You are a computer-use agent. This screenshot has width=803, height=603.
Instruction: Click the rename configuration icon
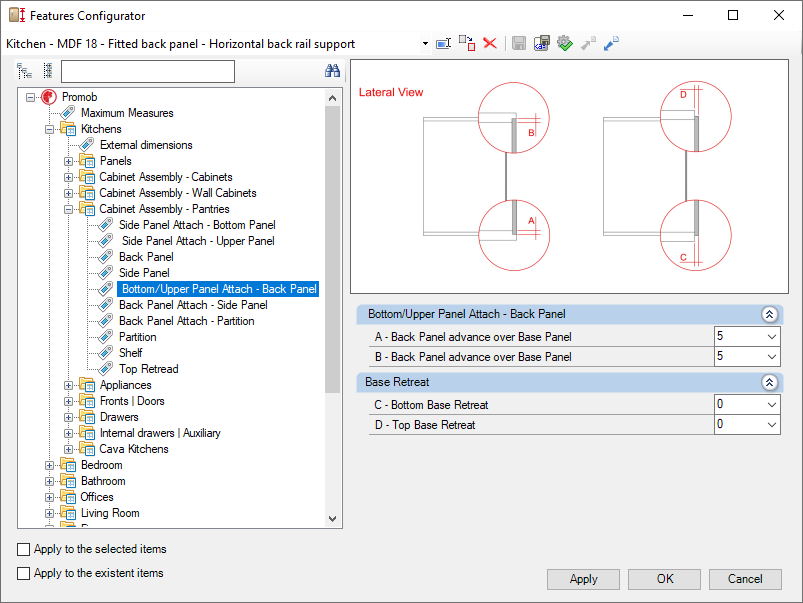coord(443,44)
